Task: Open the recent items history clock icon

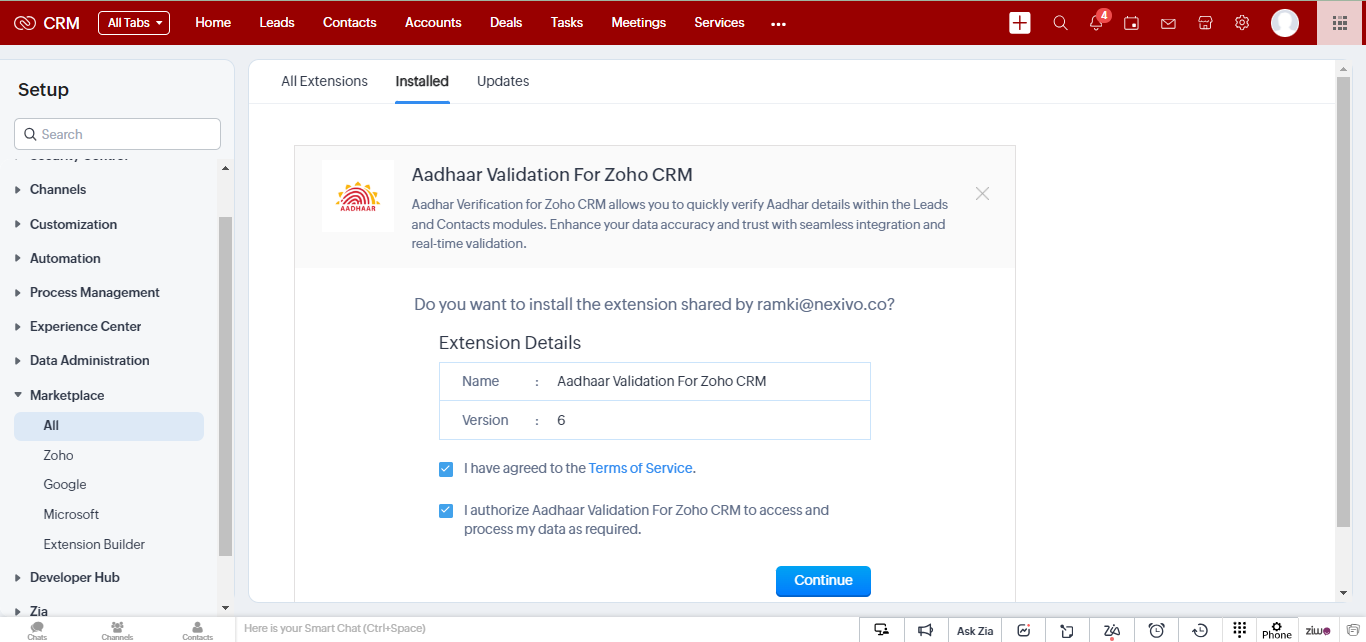Action: click(x=1200, y=630)
